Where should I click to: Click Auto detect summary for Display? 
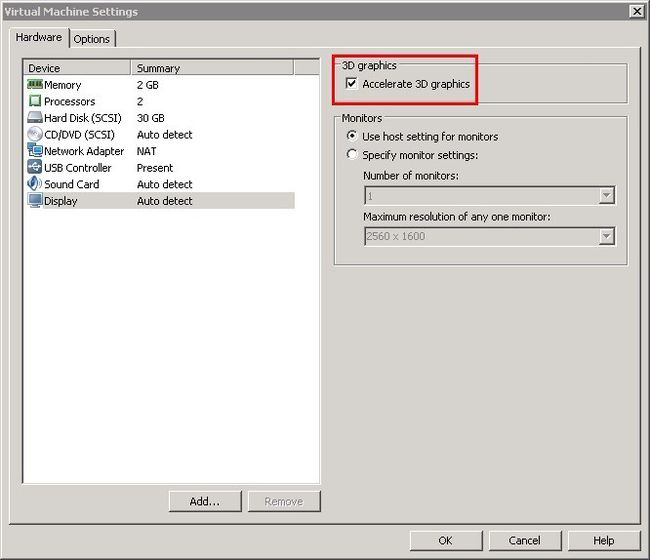pos(165,201)
